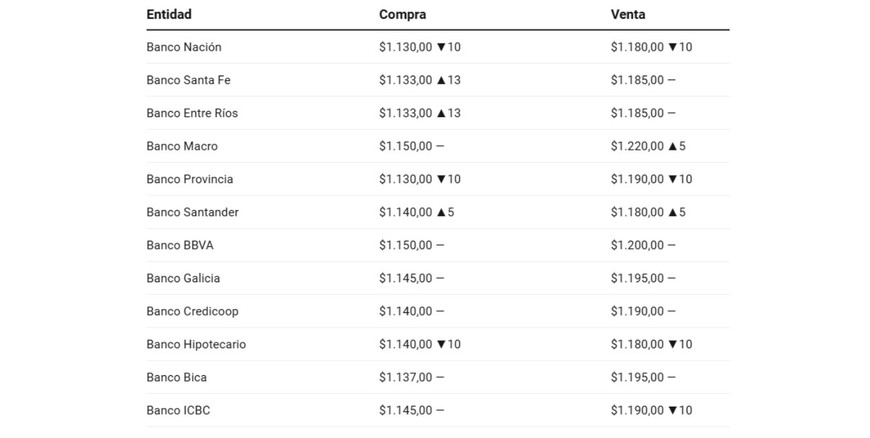
Task: Click the down arrow beside Banco ICBC's Venta price
Action: (673, 410)
